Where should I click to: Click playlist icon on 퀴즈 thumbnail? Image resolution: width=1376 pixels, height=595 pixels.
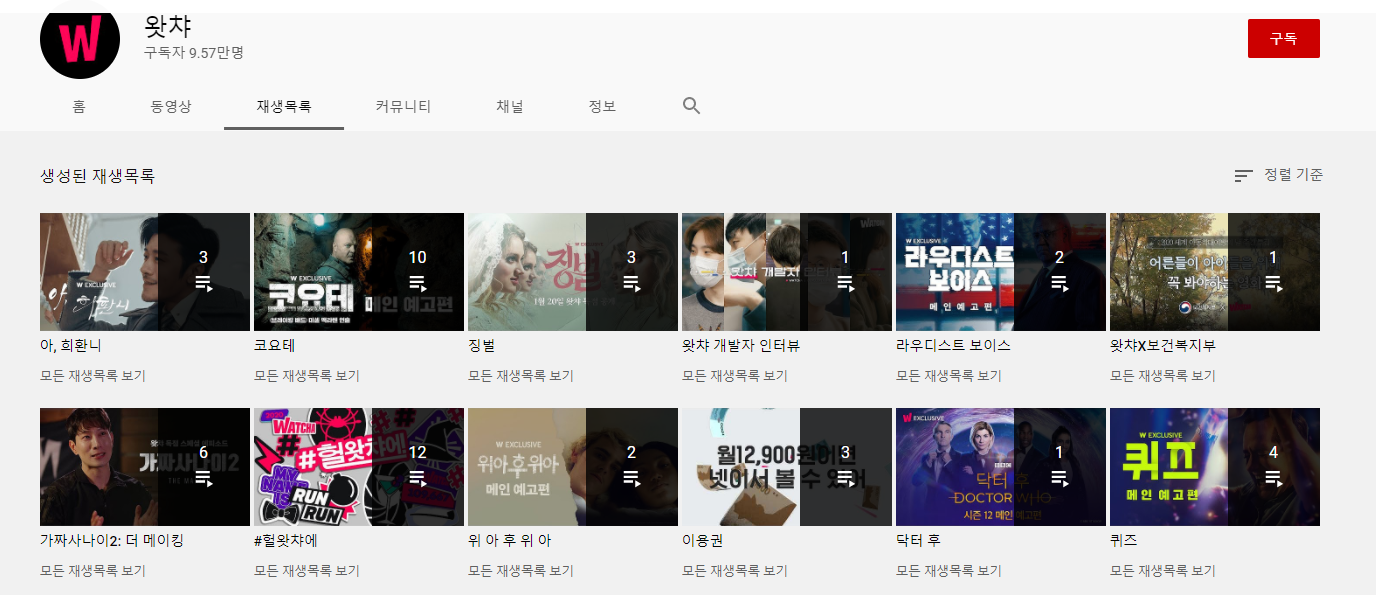pyautogui.click(x=1273, y=478)
